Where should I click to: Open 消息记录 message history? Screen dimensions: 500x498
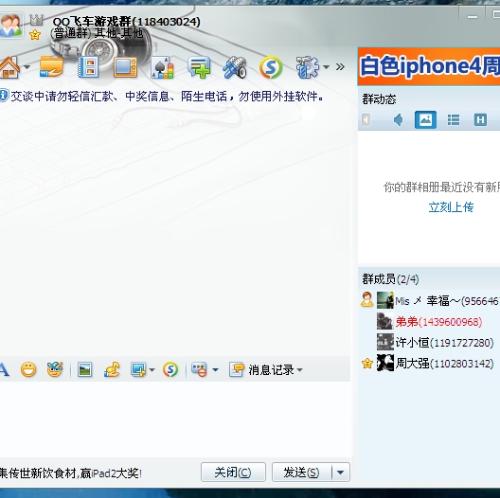(x=262, y=370)
